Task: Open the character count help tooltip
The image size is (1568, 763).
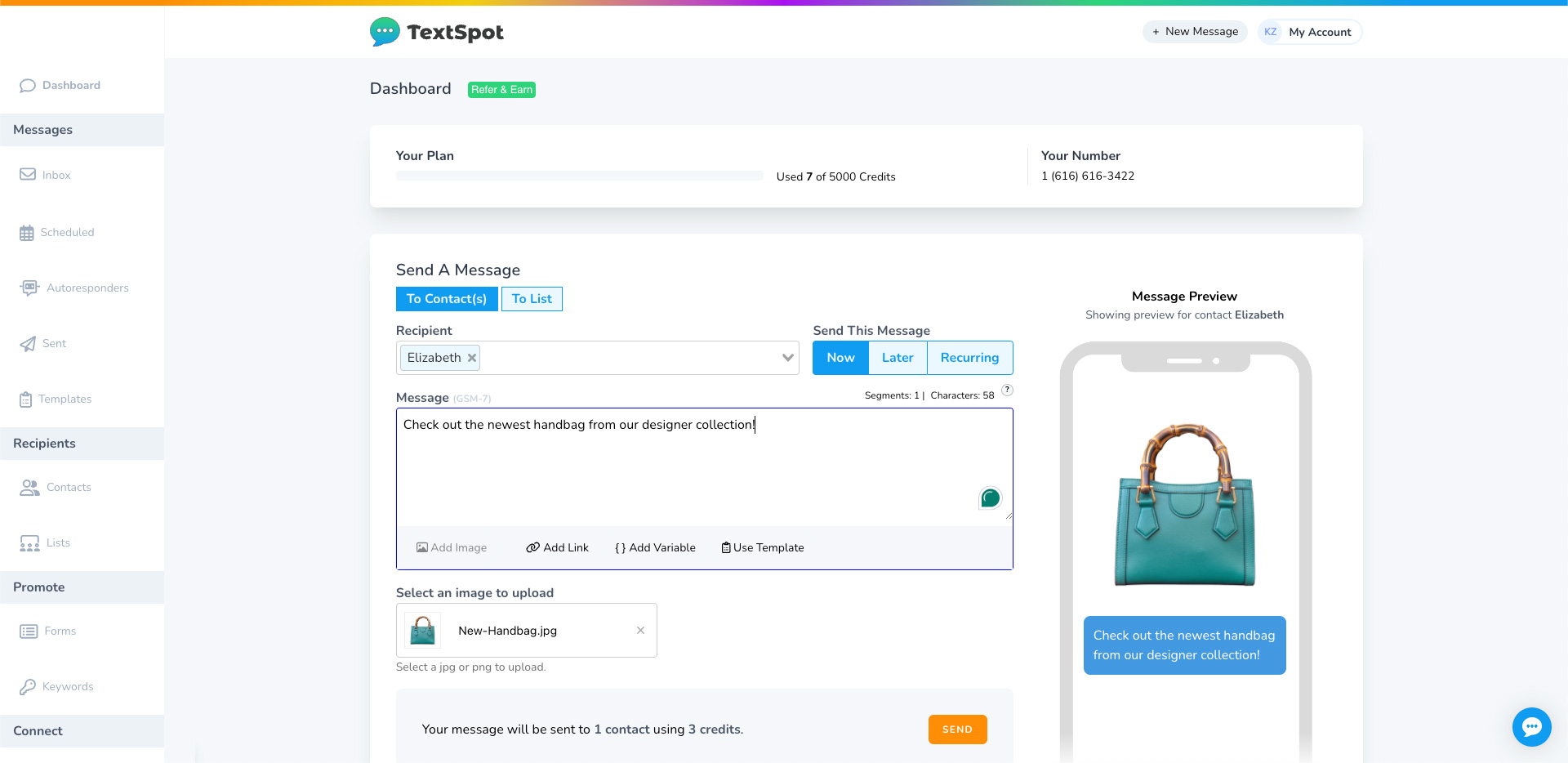Action: pos(1007,390)
